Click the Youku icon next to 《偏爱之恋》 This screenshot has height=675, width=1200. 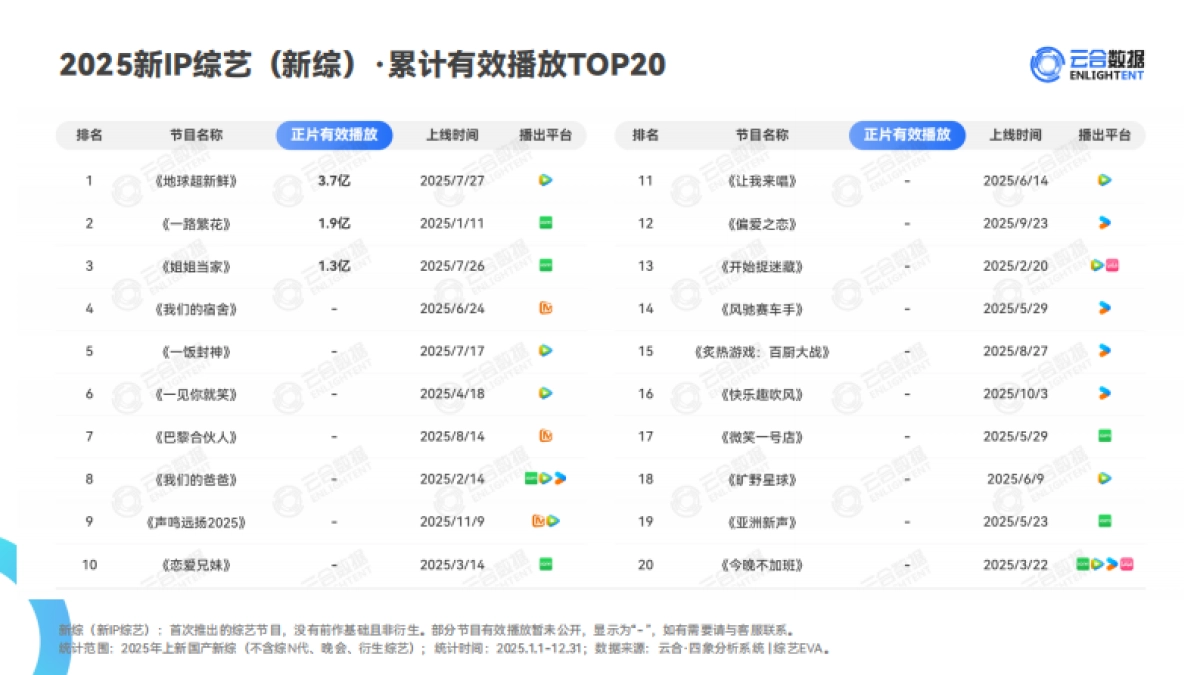click(x=1104, y=223)
